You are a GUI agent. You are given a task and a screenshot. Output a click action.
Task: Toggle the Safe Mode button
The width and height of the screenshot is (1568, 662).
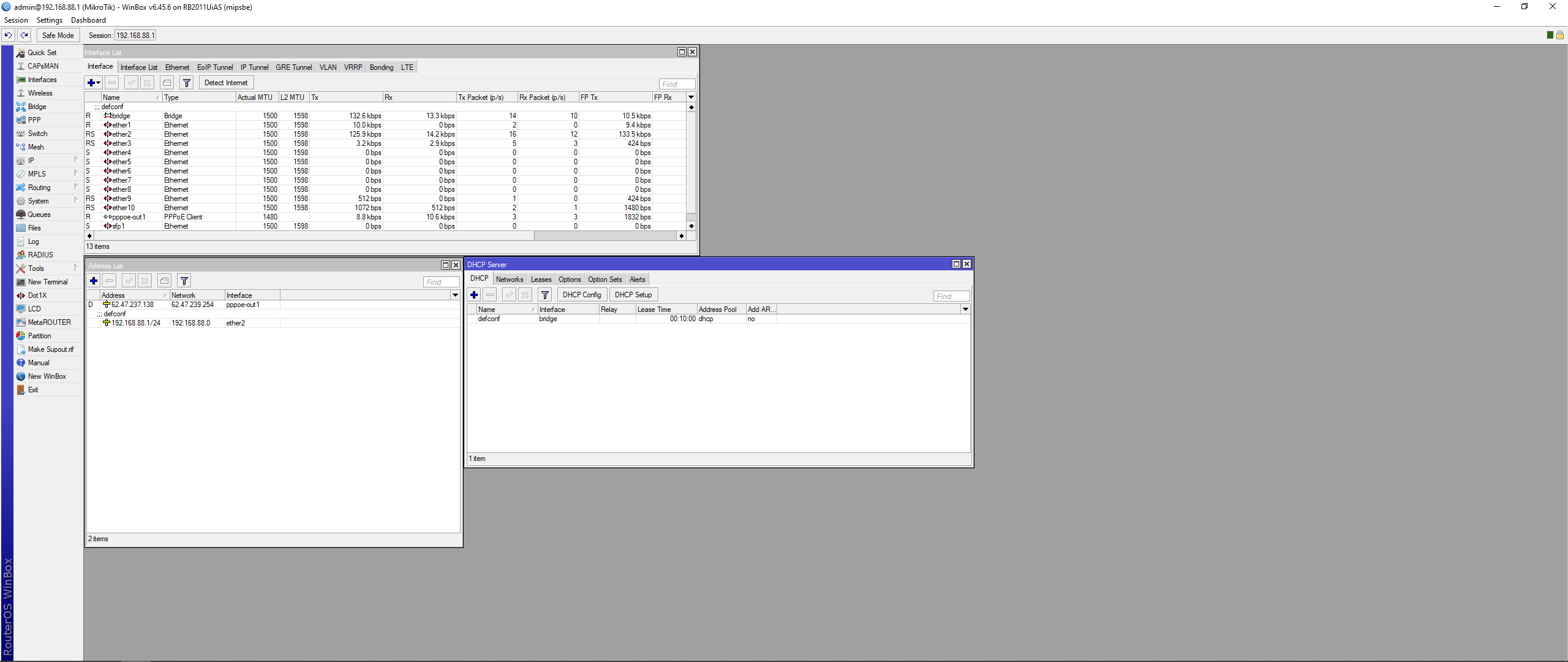(58, 35)
